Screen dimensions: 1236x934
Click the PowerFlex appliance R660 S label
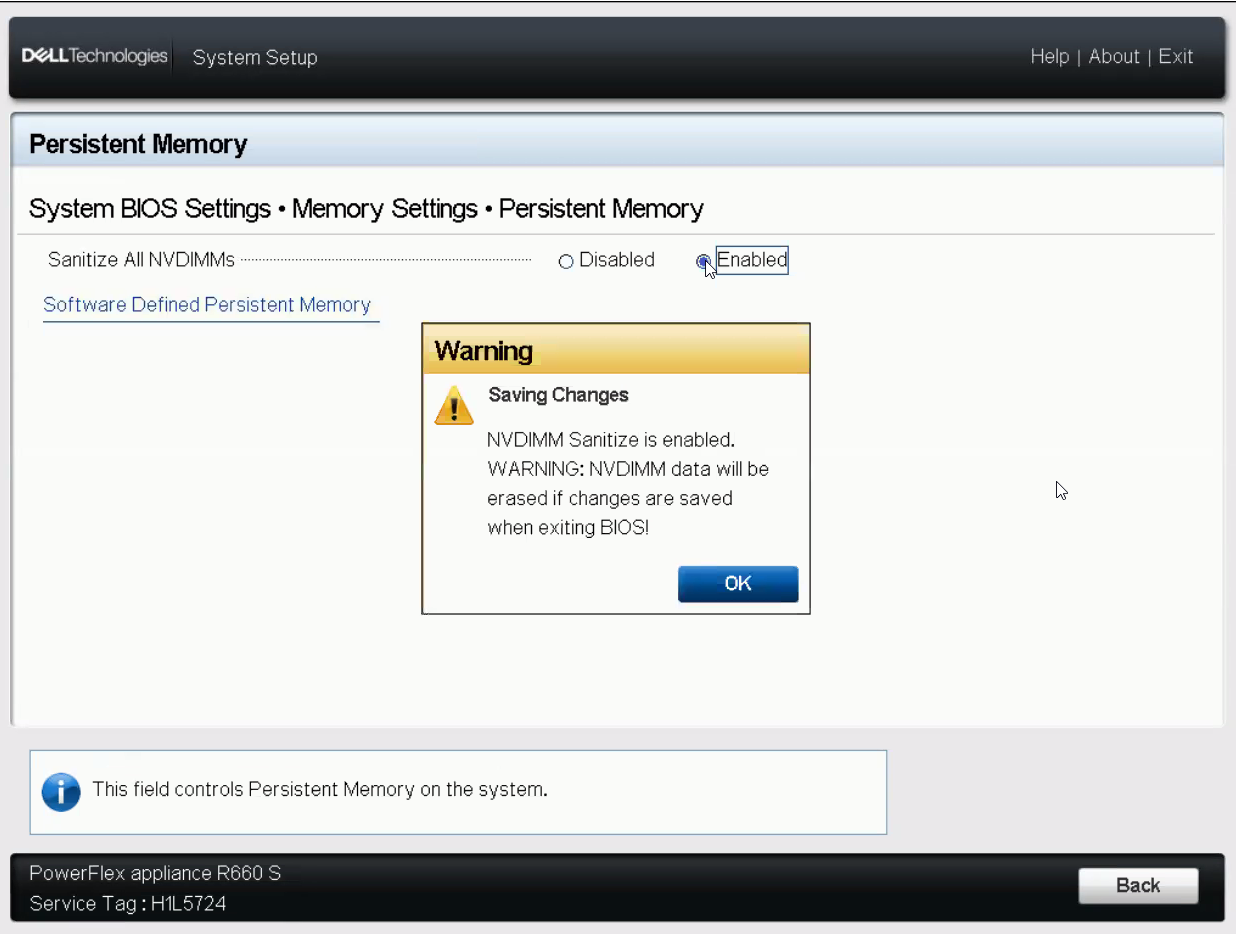click(x=154, y=872)
